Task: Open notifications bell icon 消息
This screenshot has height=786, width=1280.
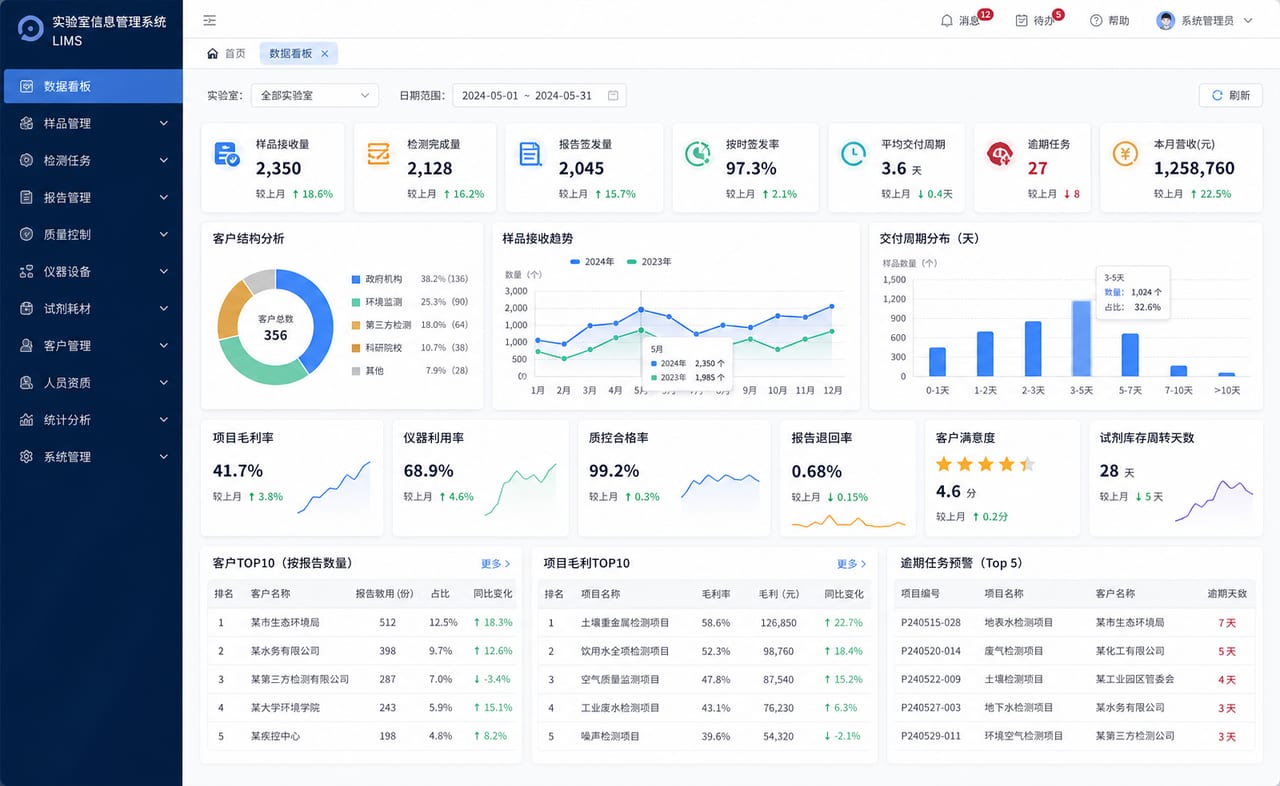Action: click(x=946, y=20)
